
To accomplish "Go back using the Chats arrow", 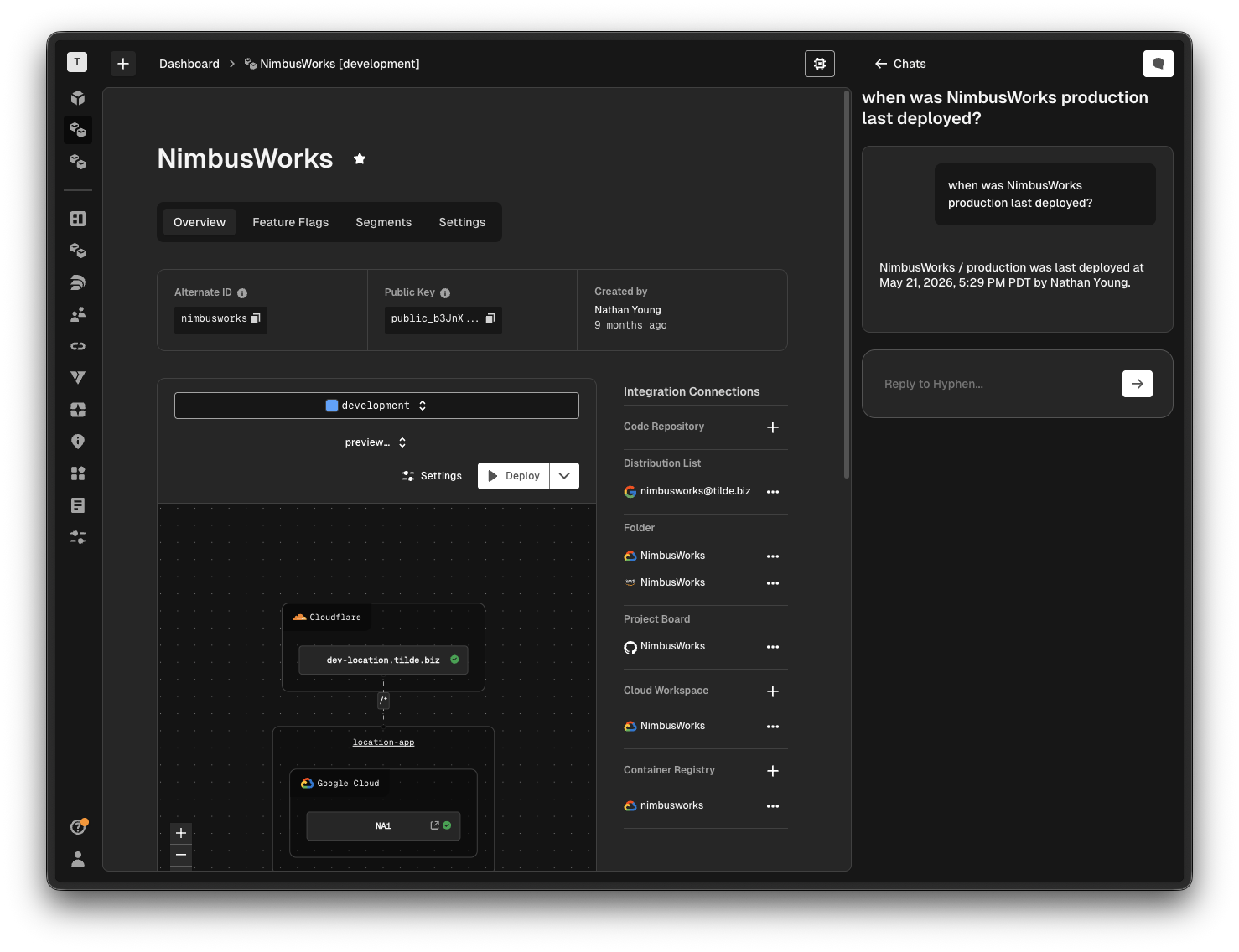I will tap(881, 64).
